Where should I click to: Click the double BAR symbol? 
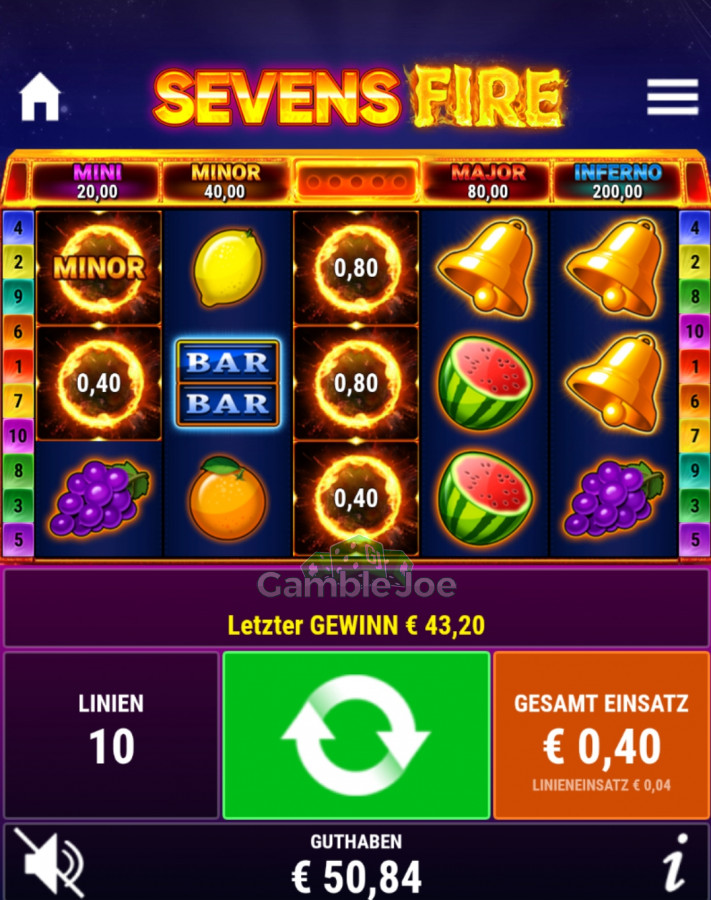click(x=228, y=383)
